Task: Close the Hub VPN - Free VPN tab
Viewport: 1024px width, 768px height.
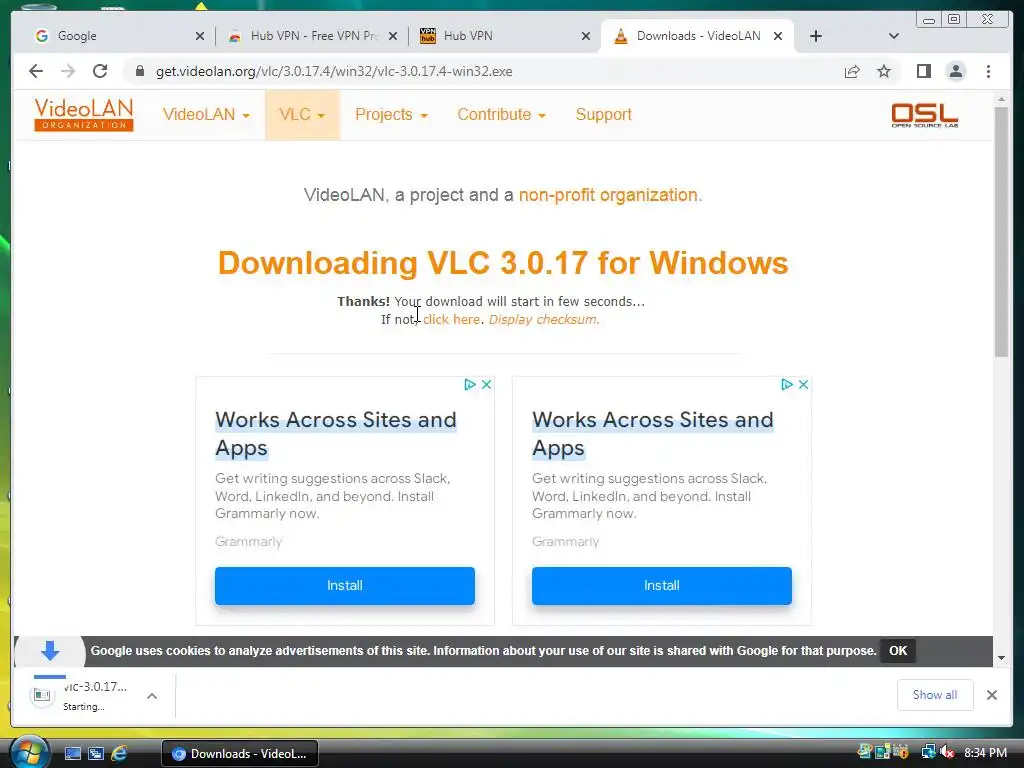Action: click(392, 36)
